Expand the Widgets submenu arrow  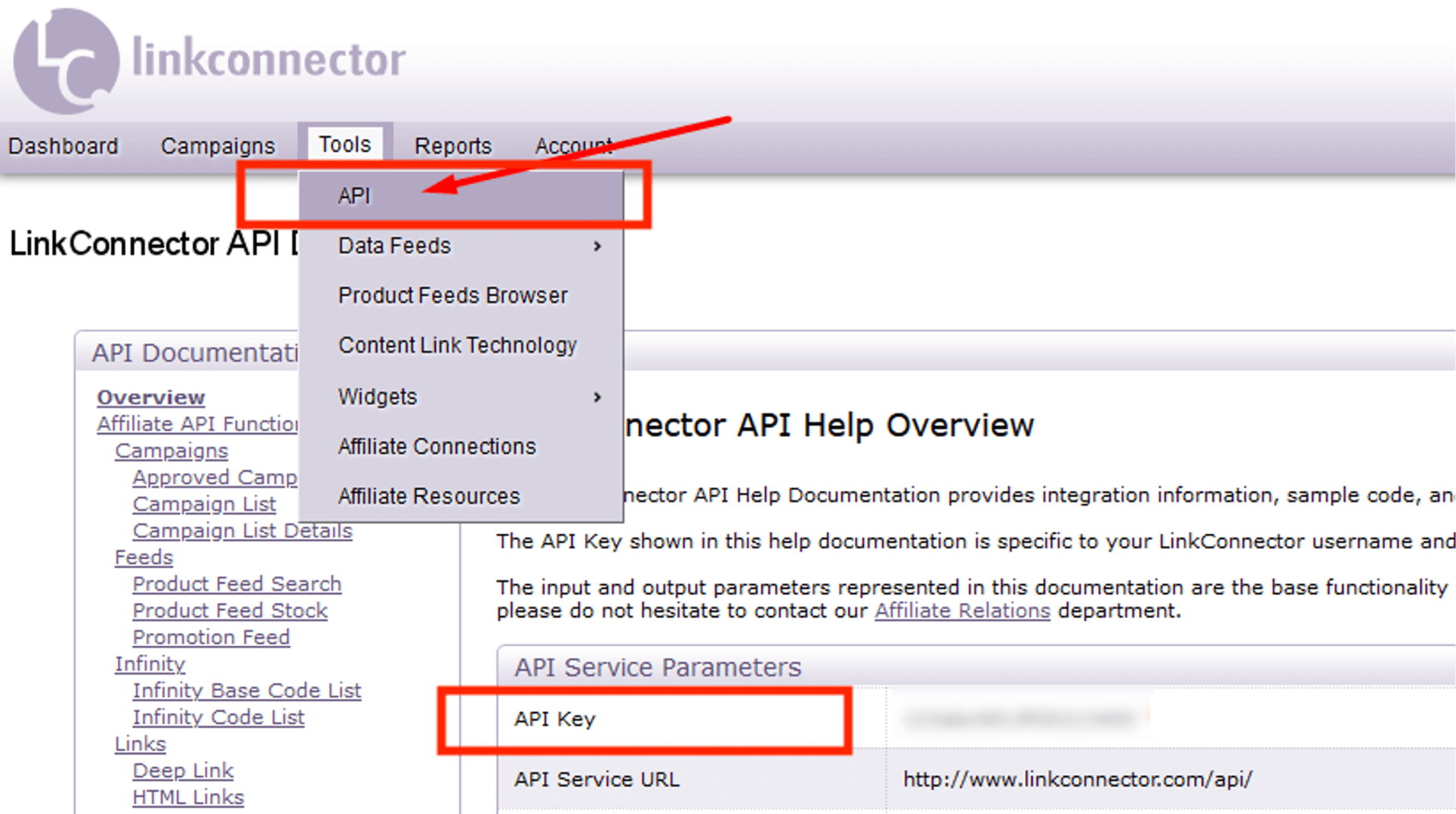coord(597,398)
